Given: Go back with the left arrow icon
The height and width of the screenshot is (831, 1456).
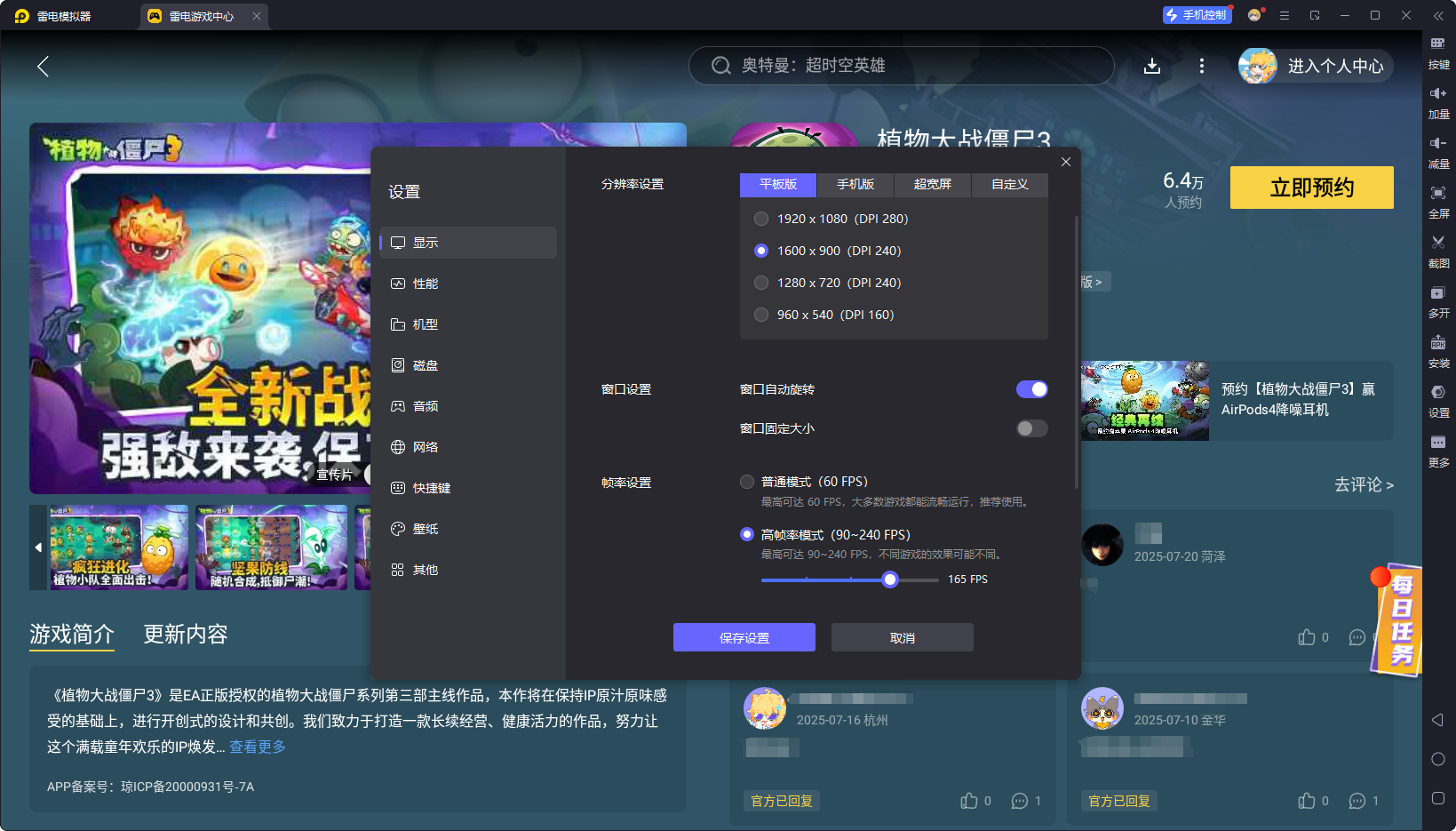Looking at the screenshot, I should pyautogui.click(x=43, y=66).
